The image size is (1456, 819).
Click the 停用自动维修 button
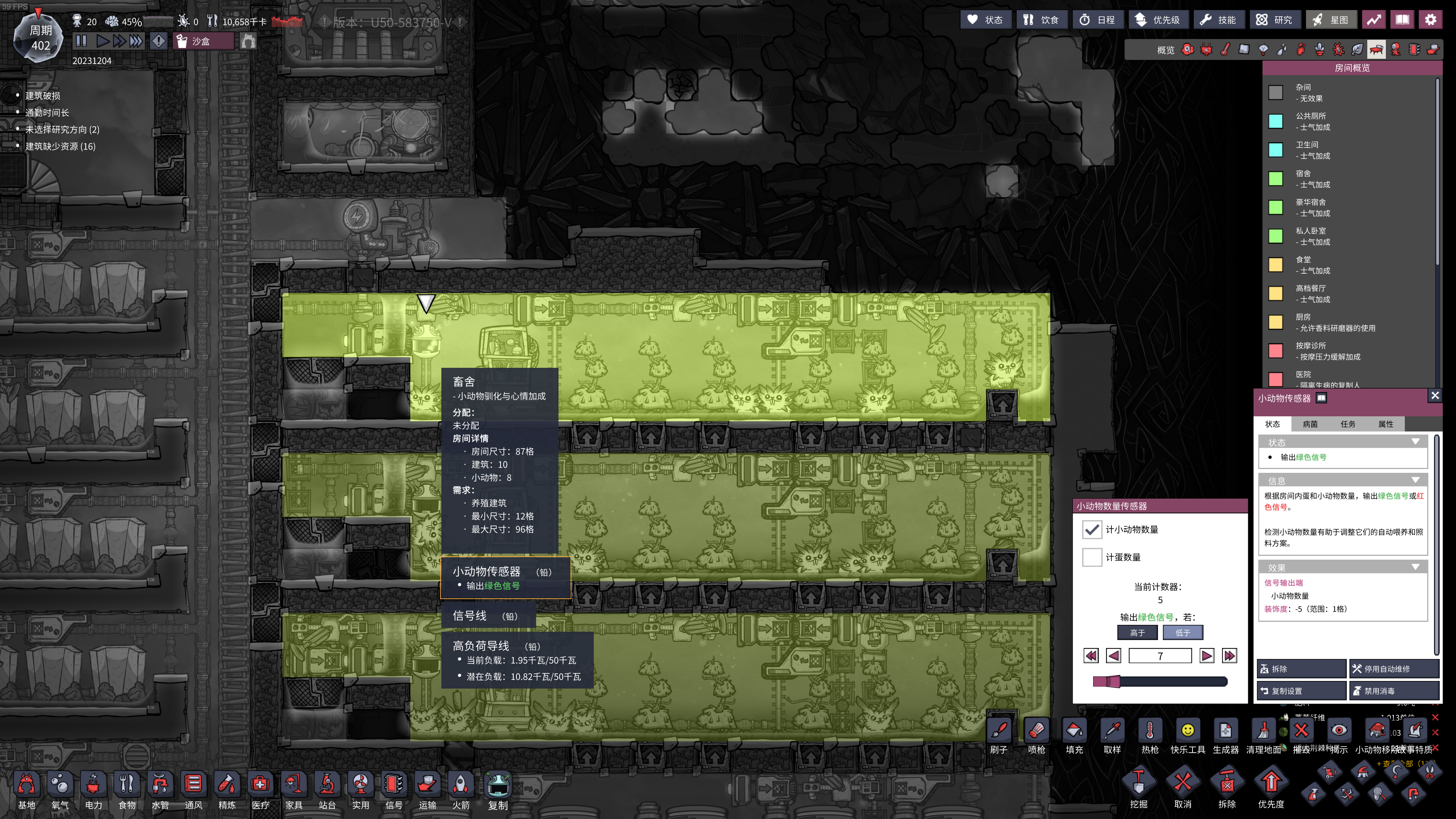pyautogui.click(x=1395, y=668)
